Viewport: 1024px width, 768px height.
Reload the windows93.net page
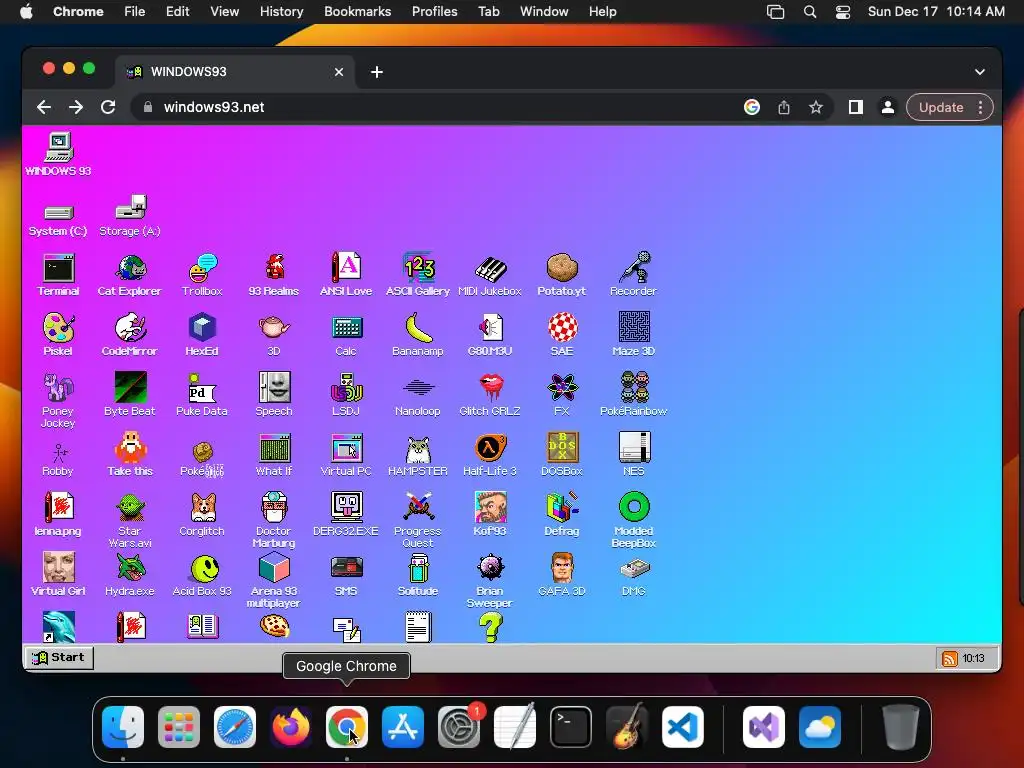(x=108, y=107)
